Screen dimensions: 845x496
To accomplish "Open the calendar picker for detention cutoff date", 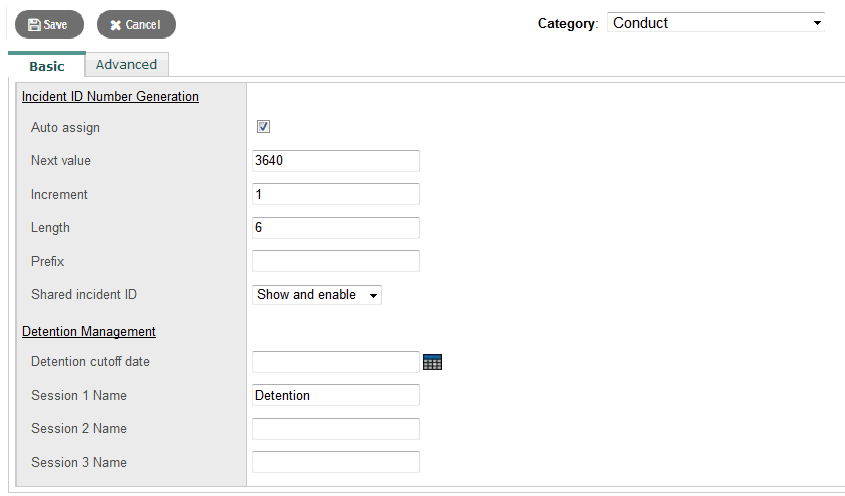I will point(432,362).
